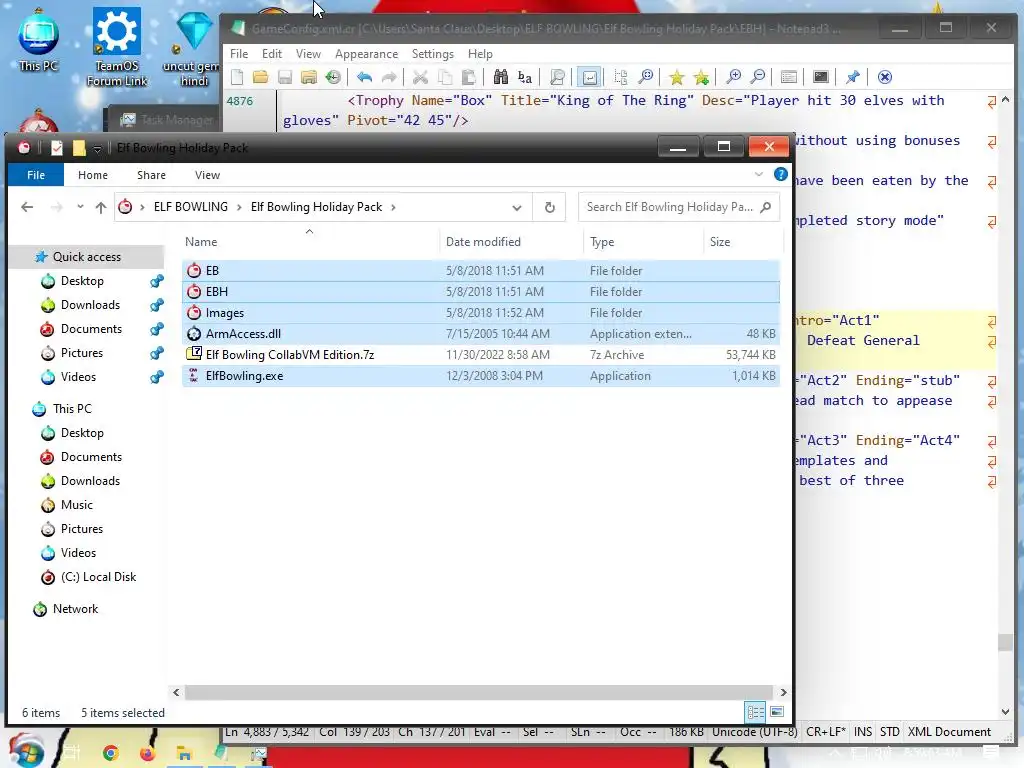Select the Images folder row
1024x768 pixels.
click(481, 313)
